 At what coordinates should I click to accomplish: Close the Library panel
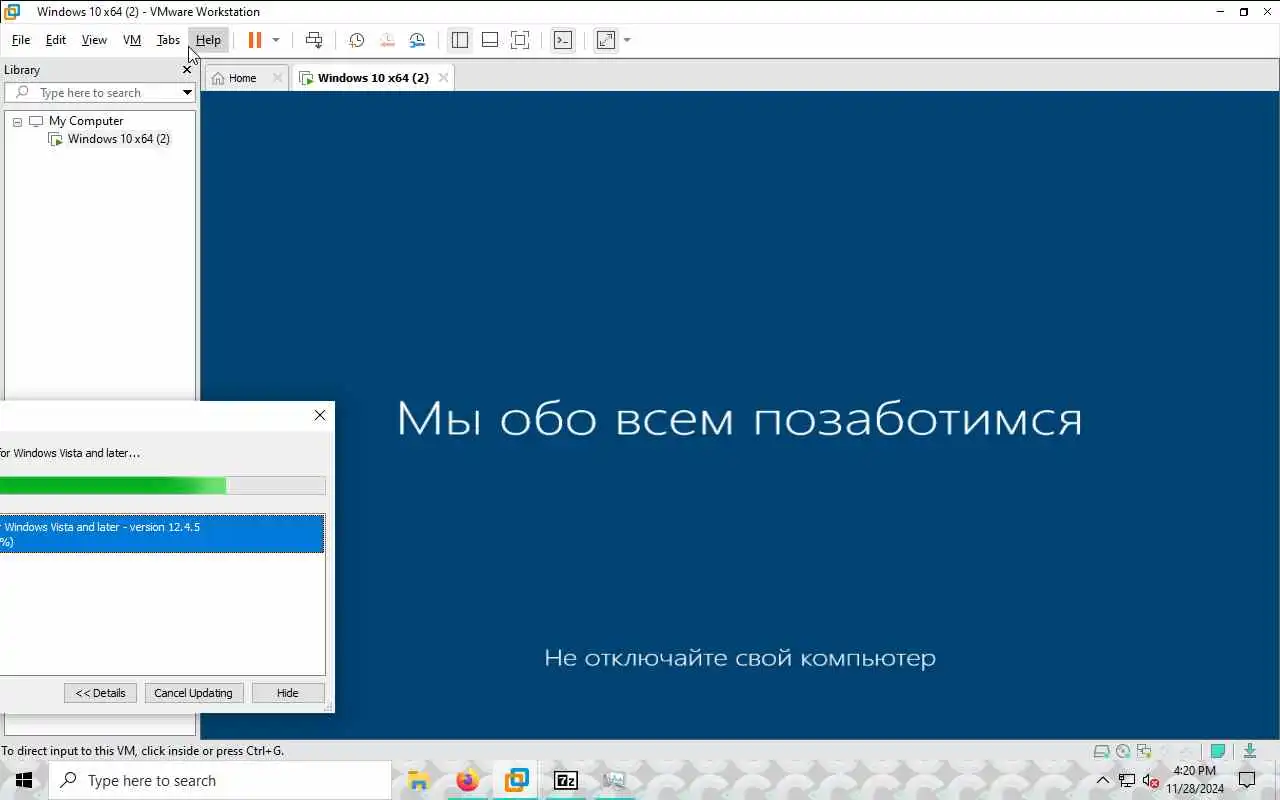(x=187, y=70)
